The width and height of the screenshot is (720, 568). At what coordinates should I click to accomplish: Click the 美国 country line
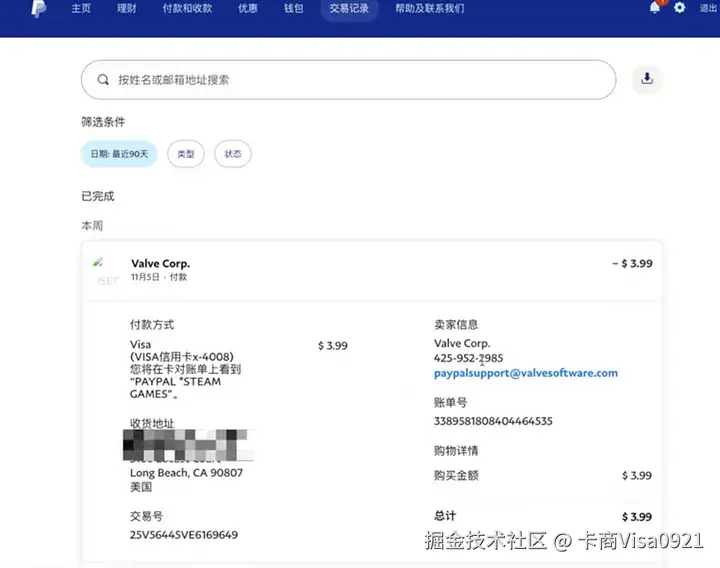(x=141, y=487)
